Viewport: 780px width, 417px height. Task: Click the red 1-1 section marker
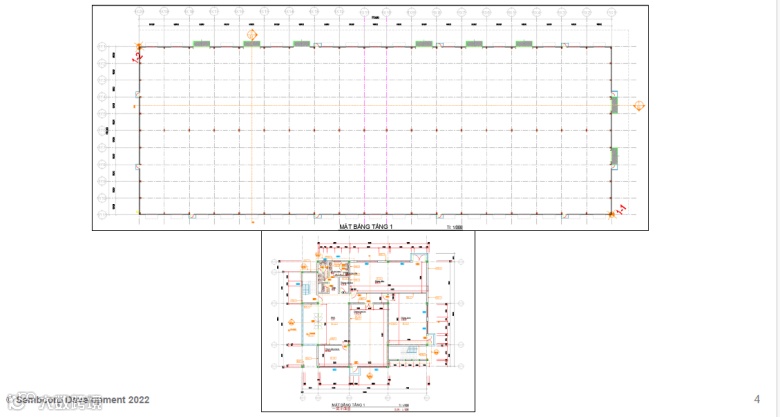620,211
